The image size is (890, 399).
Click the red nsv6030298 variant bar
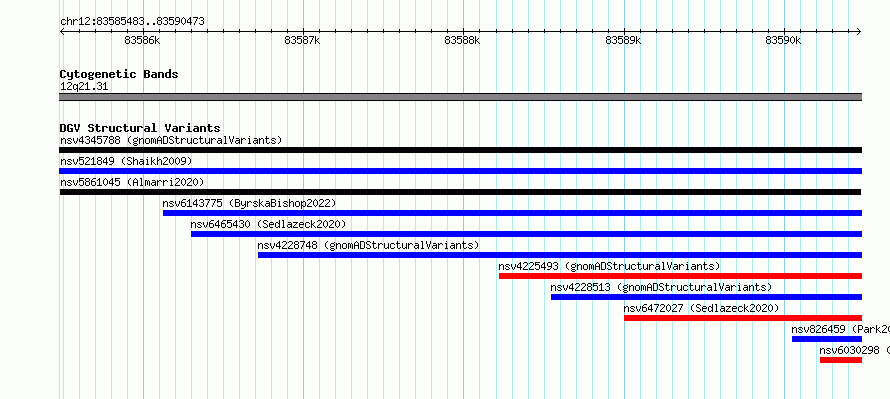pyautogui.click(x=841, y=360)
